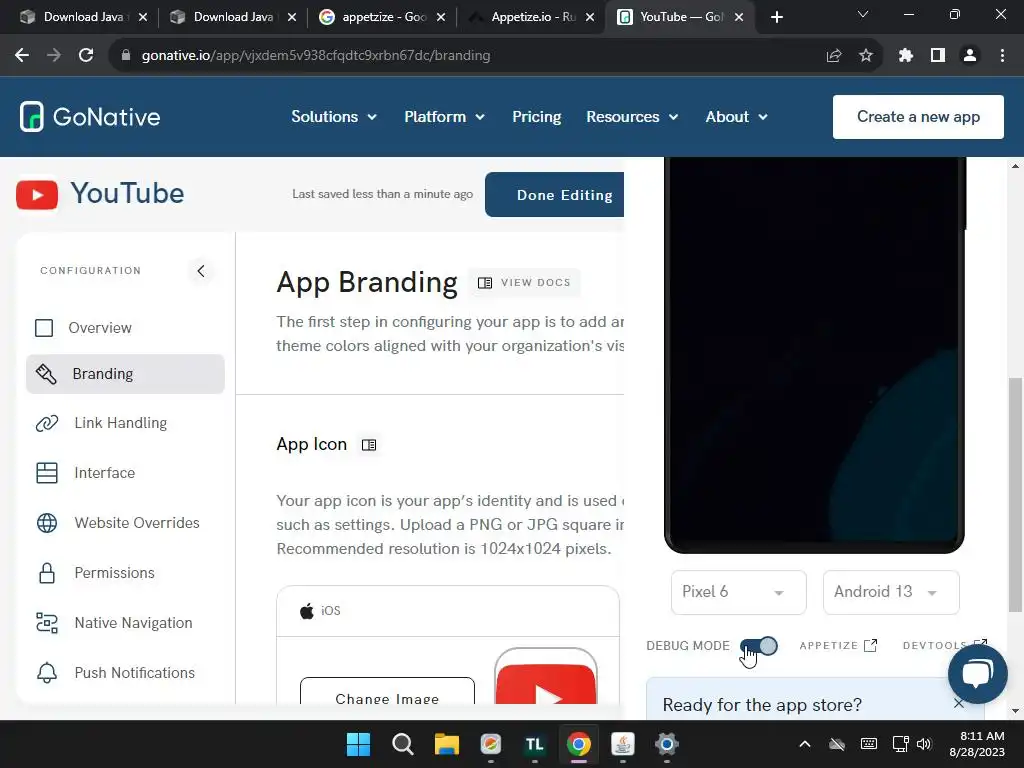
Task: Open Appetize external link
Action: (x=839, y=645)
